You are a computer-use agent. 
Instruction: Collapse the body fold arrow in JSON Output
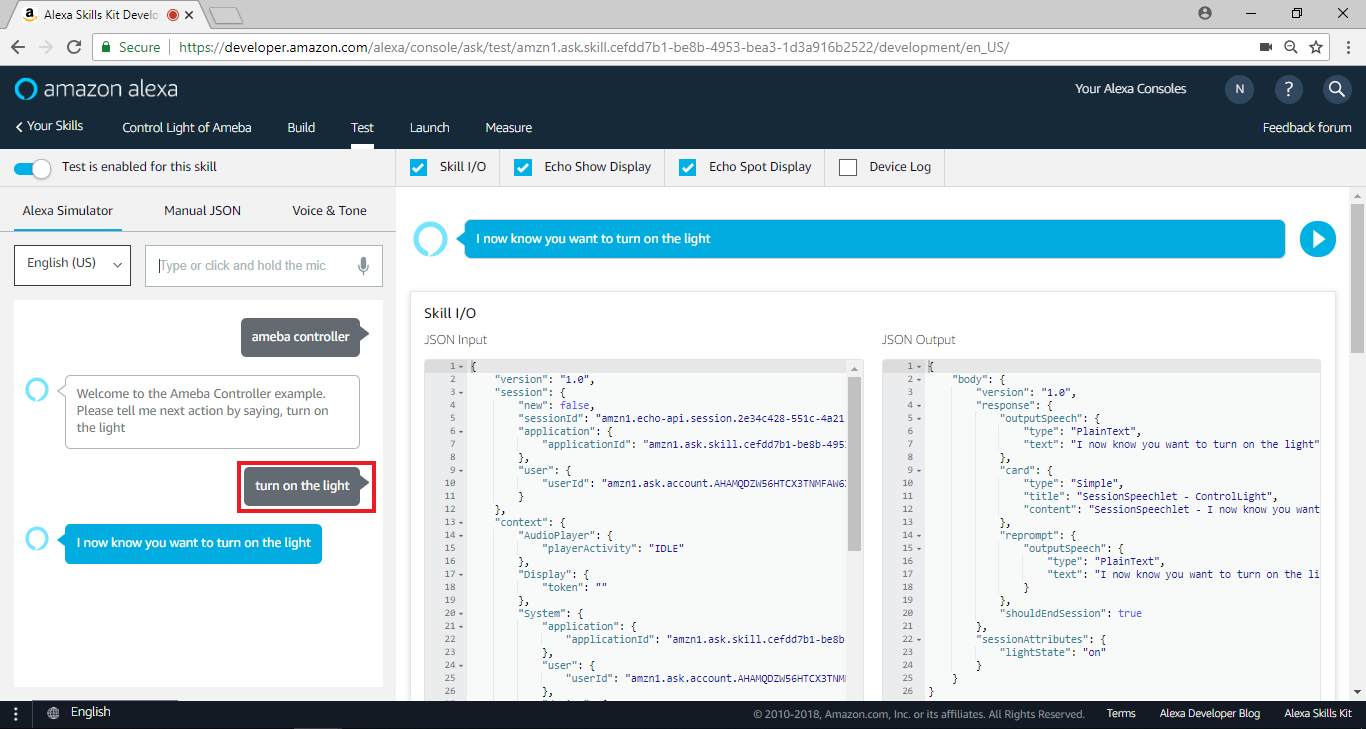point(918,380)
